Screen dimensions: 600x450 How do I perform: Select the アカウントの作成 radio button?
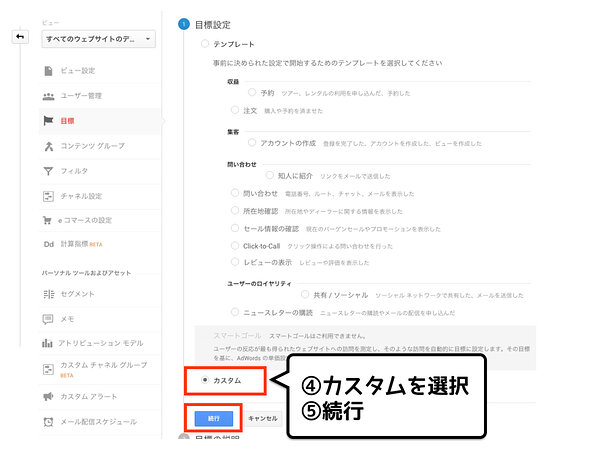[x=252, y=143]
